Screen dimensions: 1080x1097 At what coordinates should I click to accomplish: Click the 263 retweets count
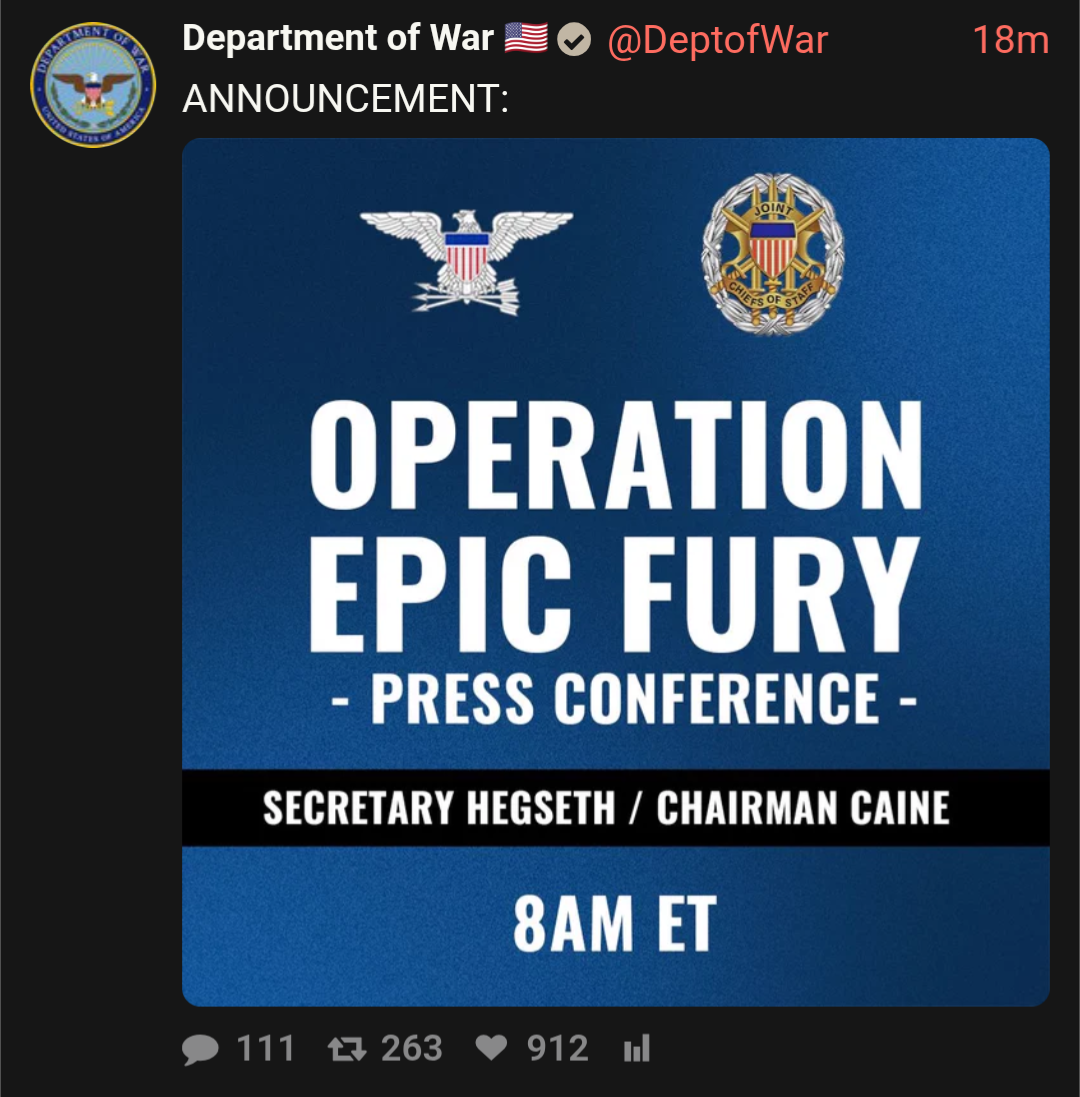pyautogui.click(x=411, y=1049)
